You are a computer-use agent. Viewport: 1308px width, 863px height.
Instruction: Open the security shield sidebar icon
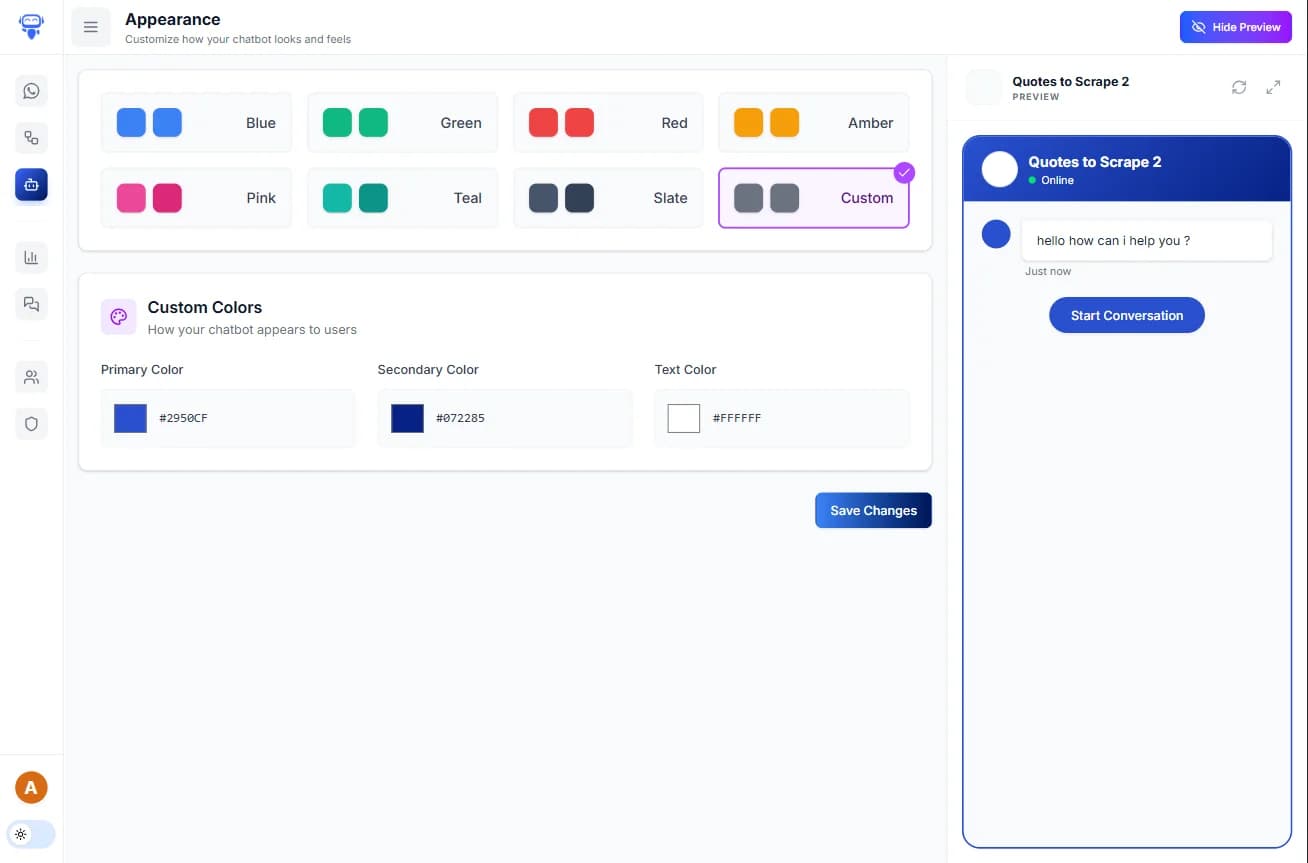point(31,424)
